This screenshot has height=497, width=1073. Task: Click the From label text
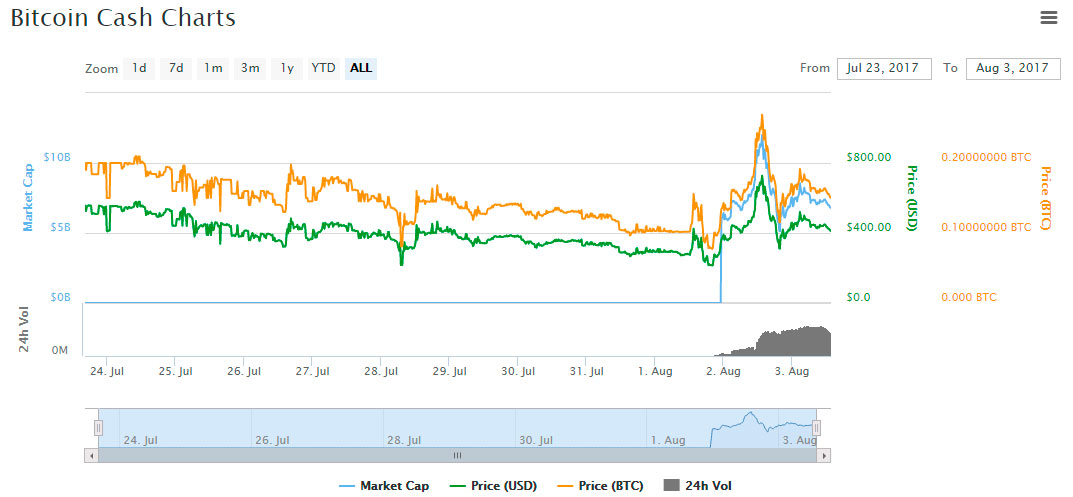[x=814, y=68]
